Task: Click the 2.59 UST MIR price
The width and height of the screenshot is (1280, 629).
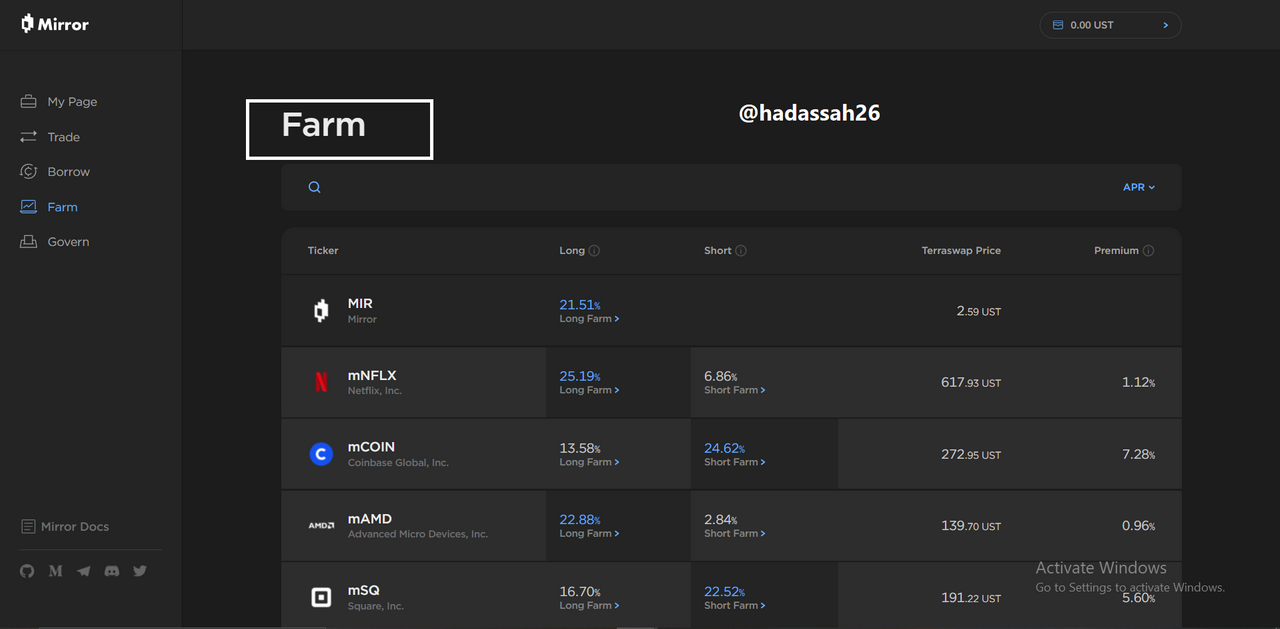Action: click(978, 311)
